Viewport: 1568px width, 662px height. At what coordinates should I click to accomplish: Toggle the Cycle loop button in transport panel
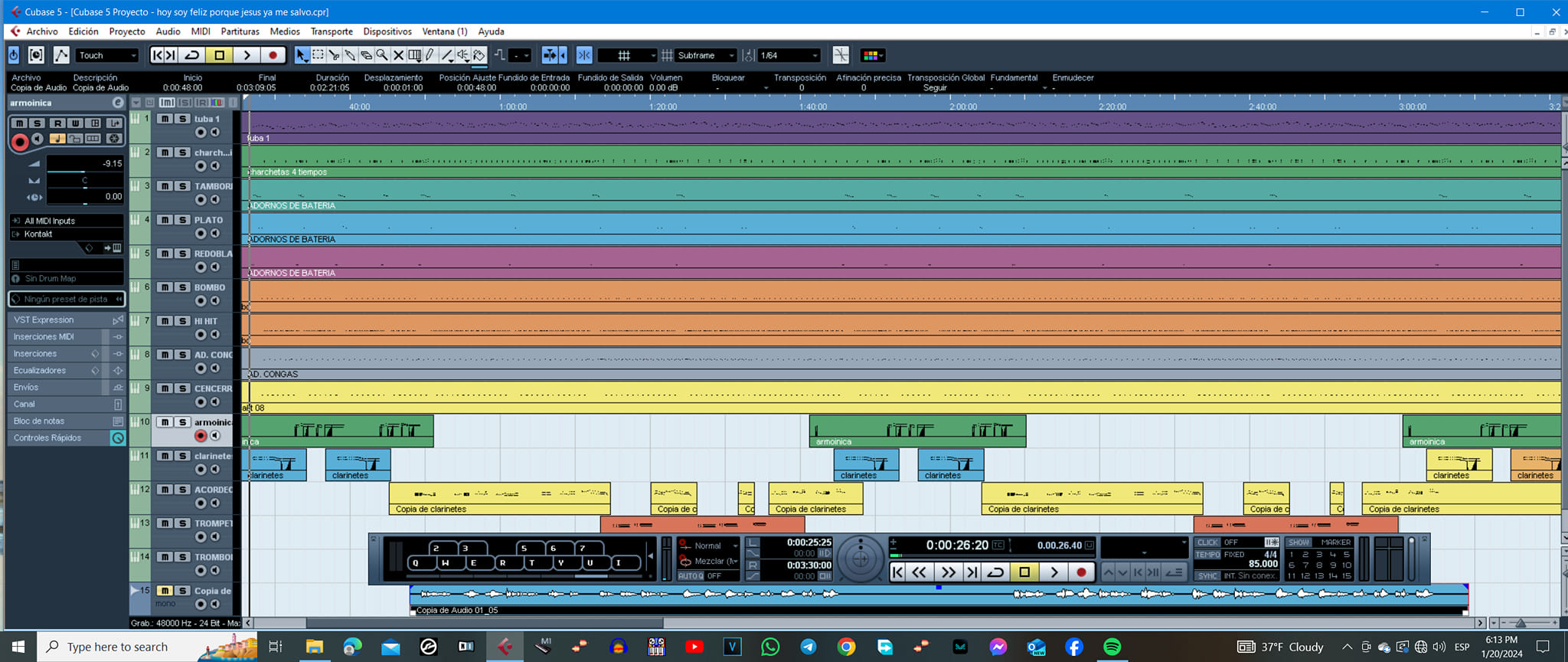tap(995, 572)
